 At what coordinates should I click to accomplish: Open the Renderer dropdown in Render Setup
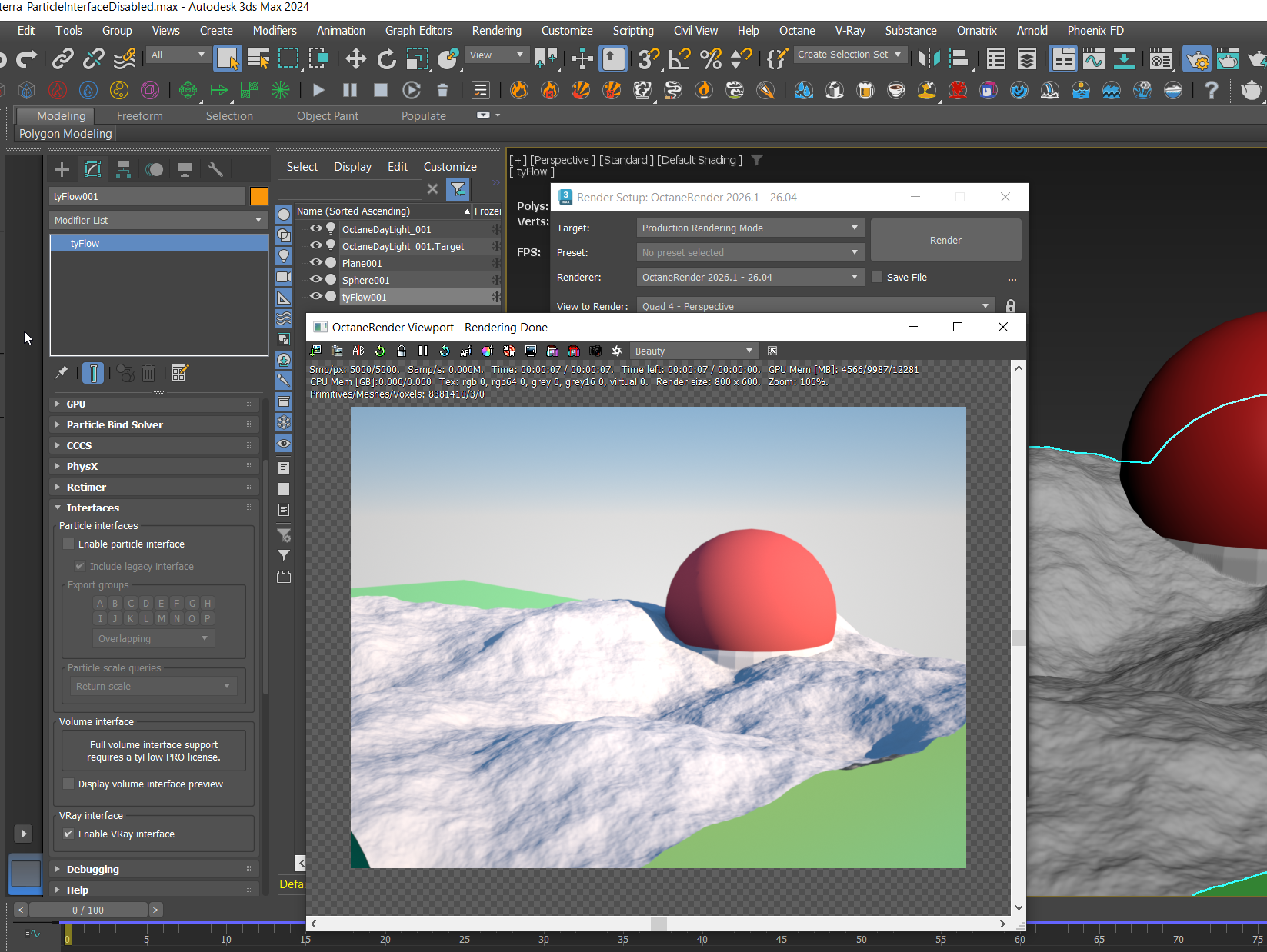750,277
